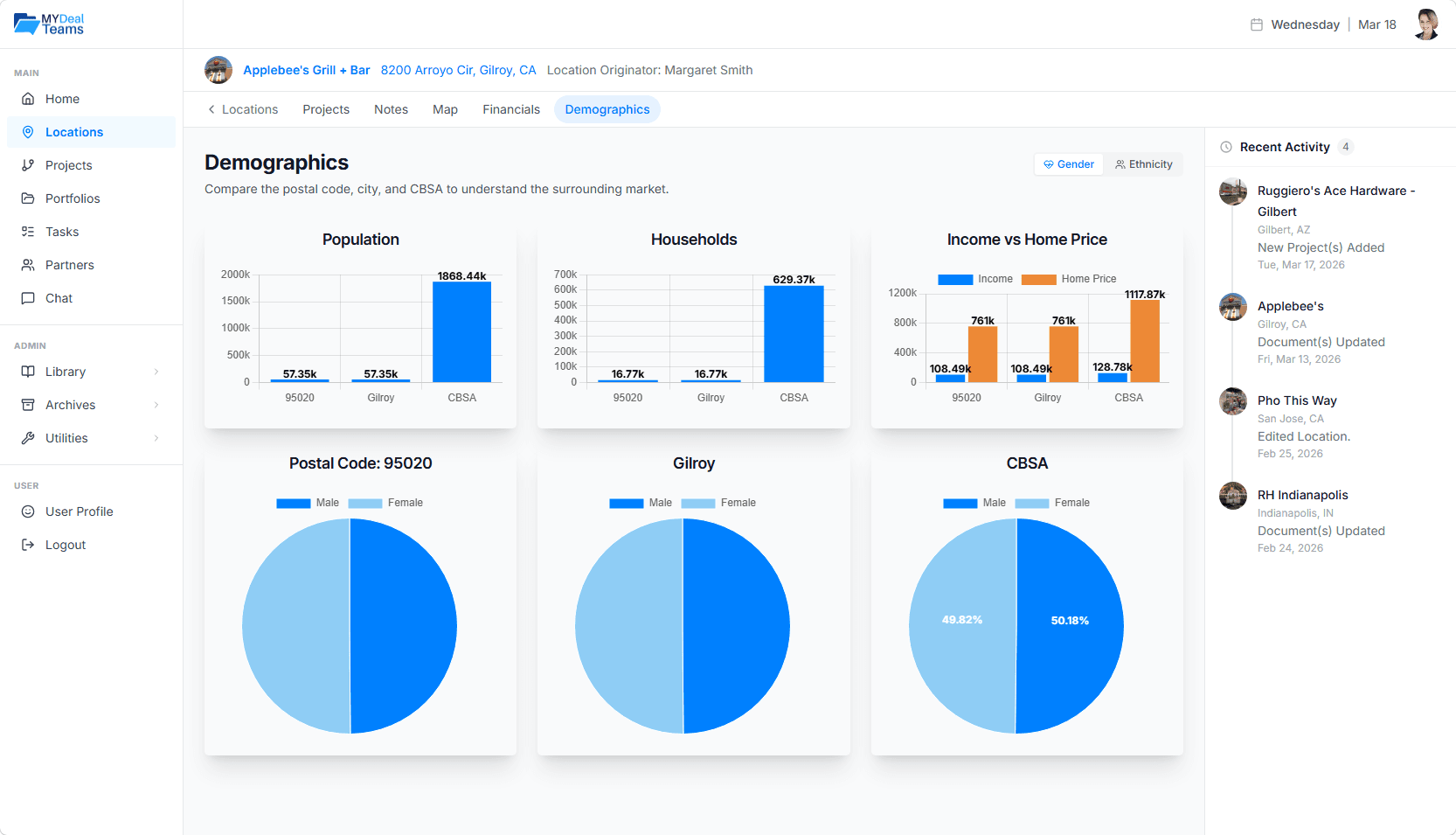Click 'Location Originator: Margaret Smith' text
1456x835 pixels.
(650, 70)
